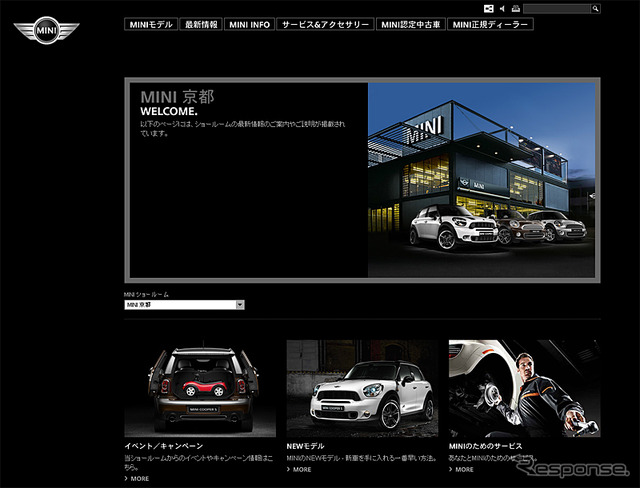This screenshot has height=488, width=640.
Task: Open the サービス&アクセサリー menu
Action: coord(325,24)
